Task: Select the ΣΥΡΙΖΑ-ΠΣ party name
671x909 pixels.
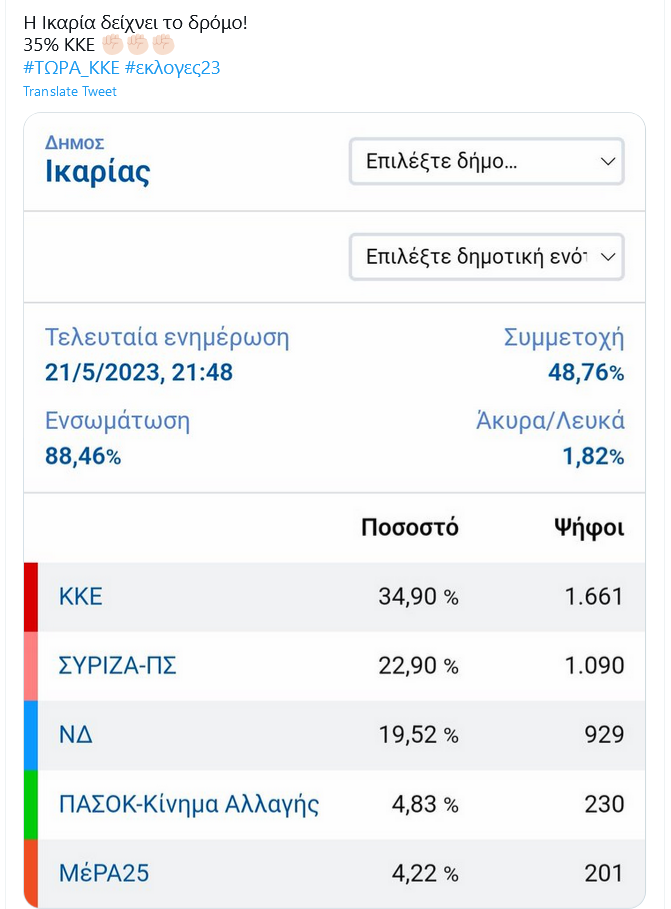Action: 118,666
